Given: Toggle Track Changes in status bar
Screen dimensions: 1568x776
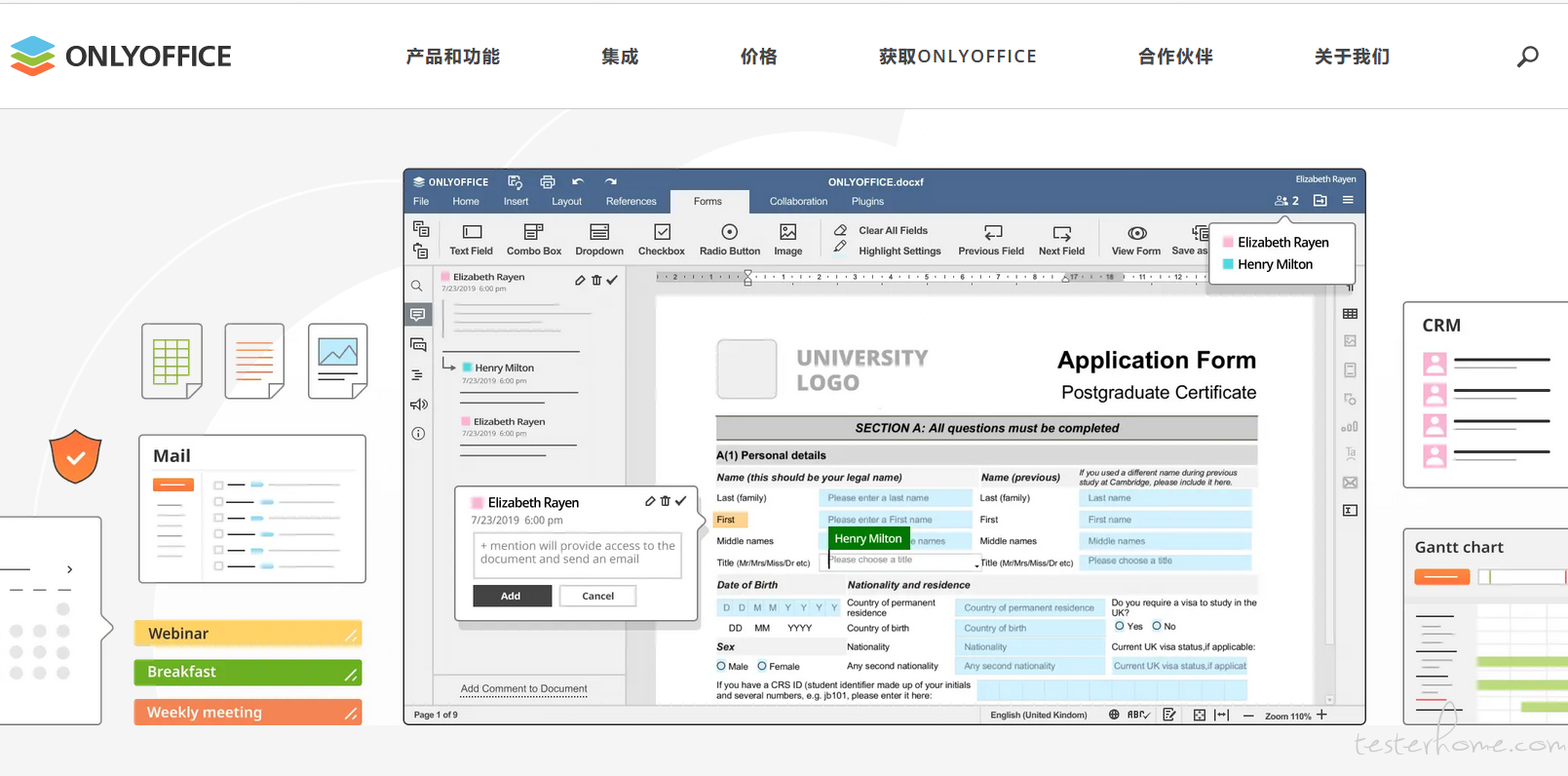Looking at the screenshot, I should 1169,716.
